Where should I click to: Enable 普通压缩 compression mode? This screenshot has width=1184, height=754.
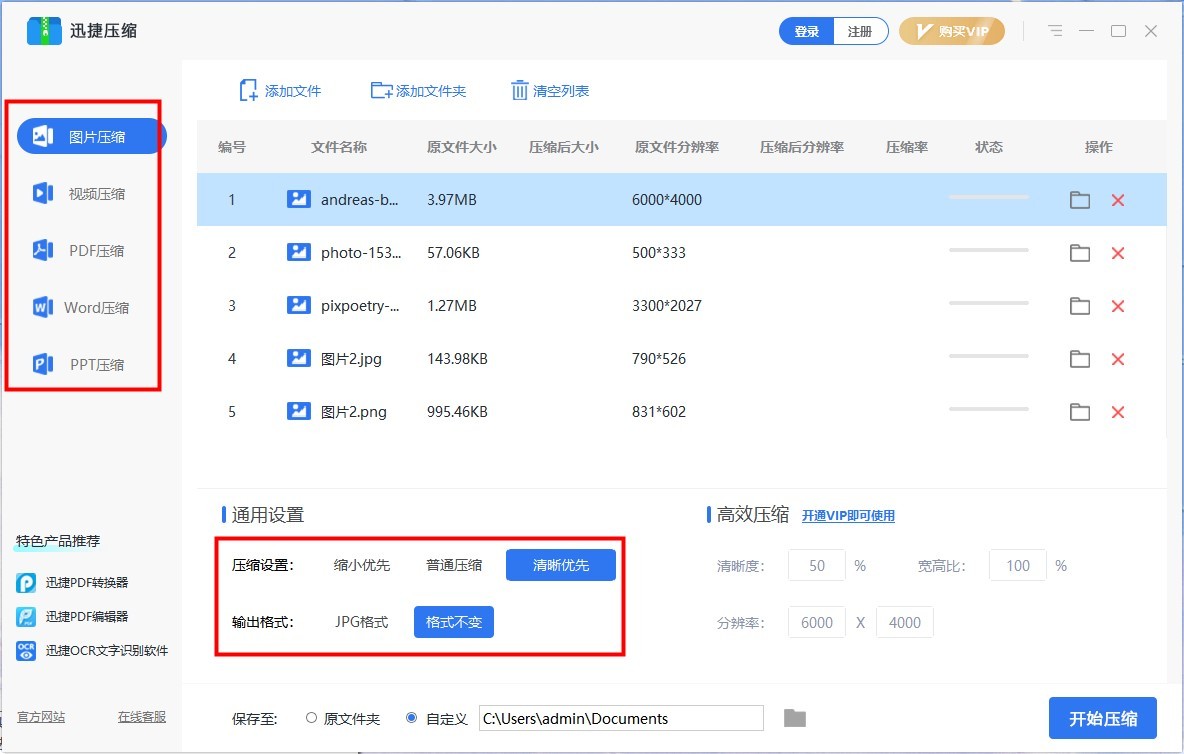point(454,565)
